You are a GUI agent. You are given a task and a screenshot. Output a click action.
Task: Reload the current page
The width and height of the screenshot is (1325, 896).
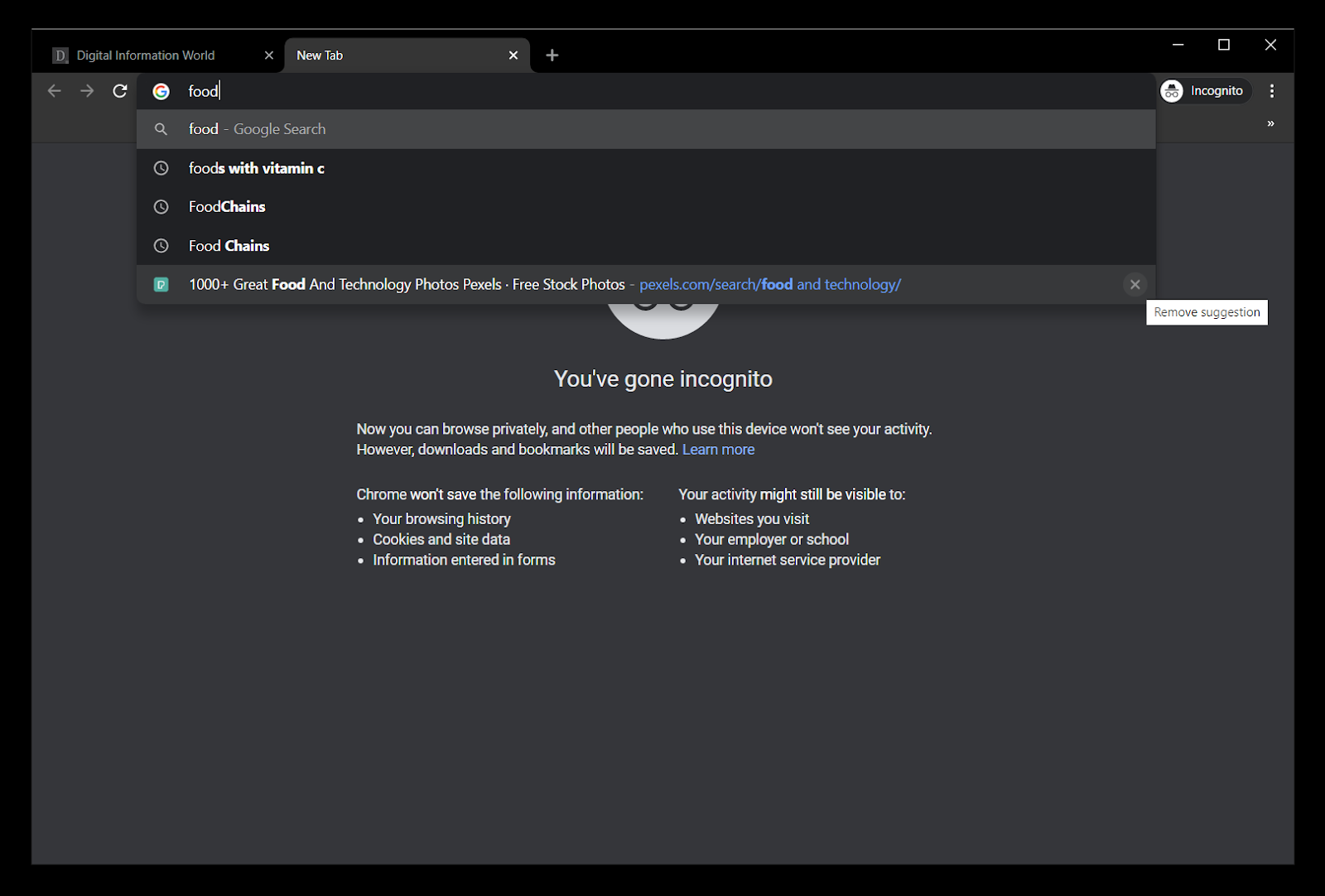(118, 91)
